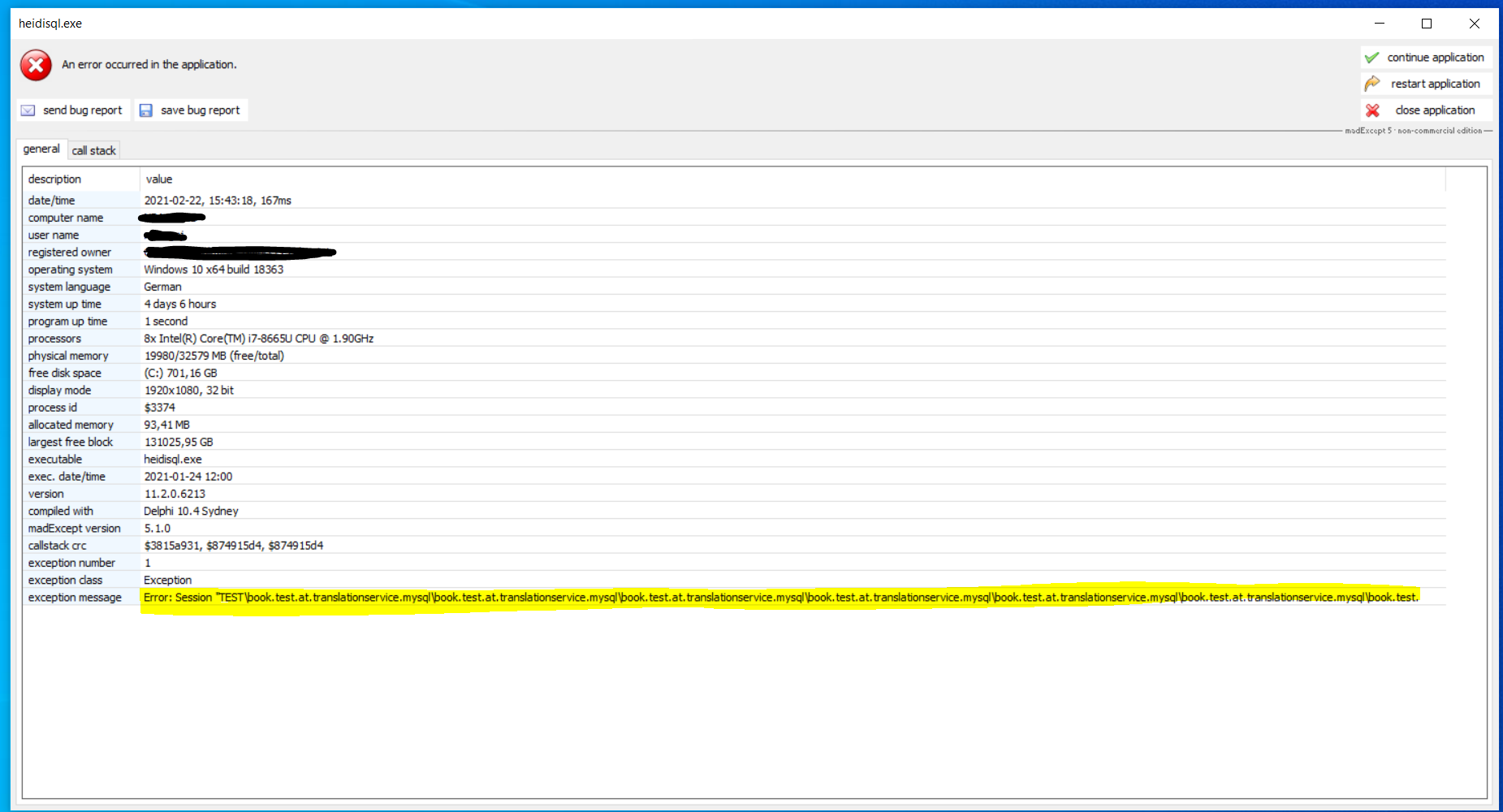Click the green checkmark continue application icon
Viewport: 1503px width, 812px height.
click(x=1372, y=57)
